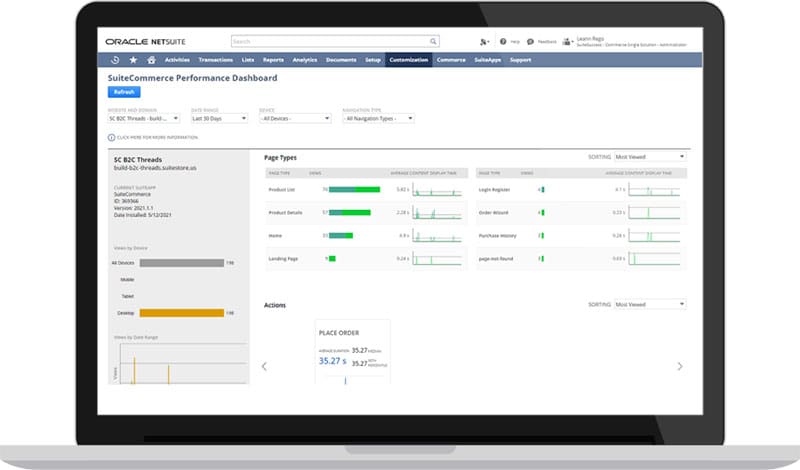This screenshot has width=800, height=470.
Task: Open the Place Order action card
Action: (353, 352)
